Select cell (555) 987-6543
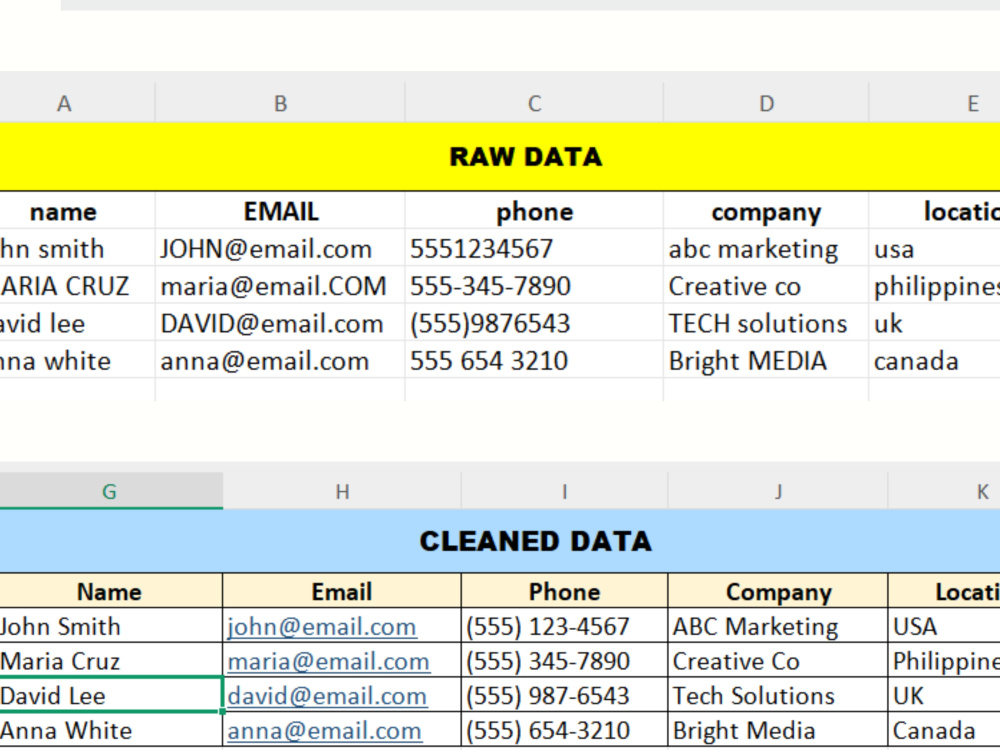Image resolution: width=1000 pixels, height=750 pixels. coord(564,695)
